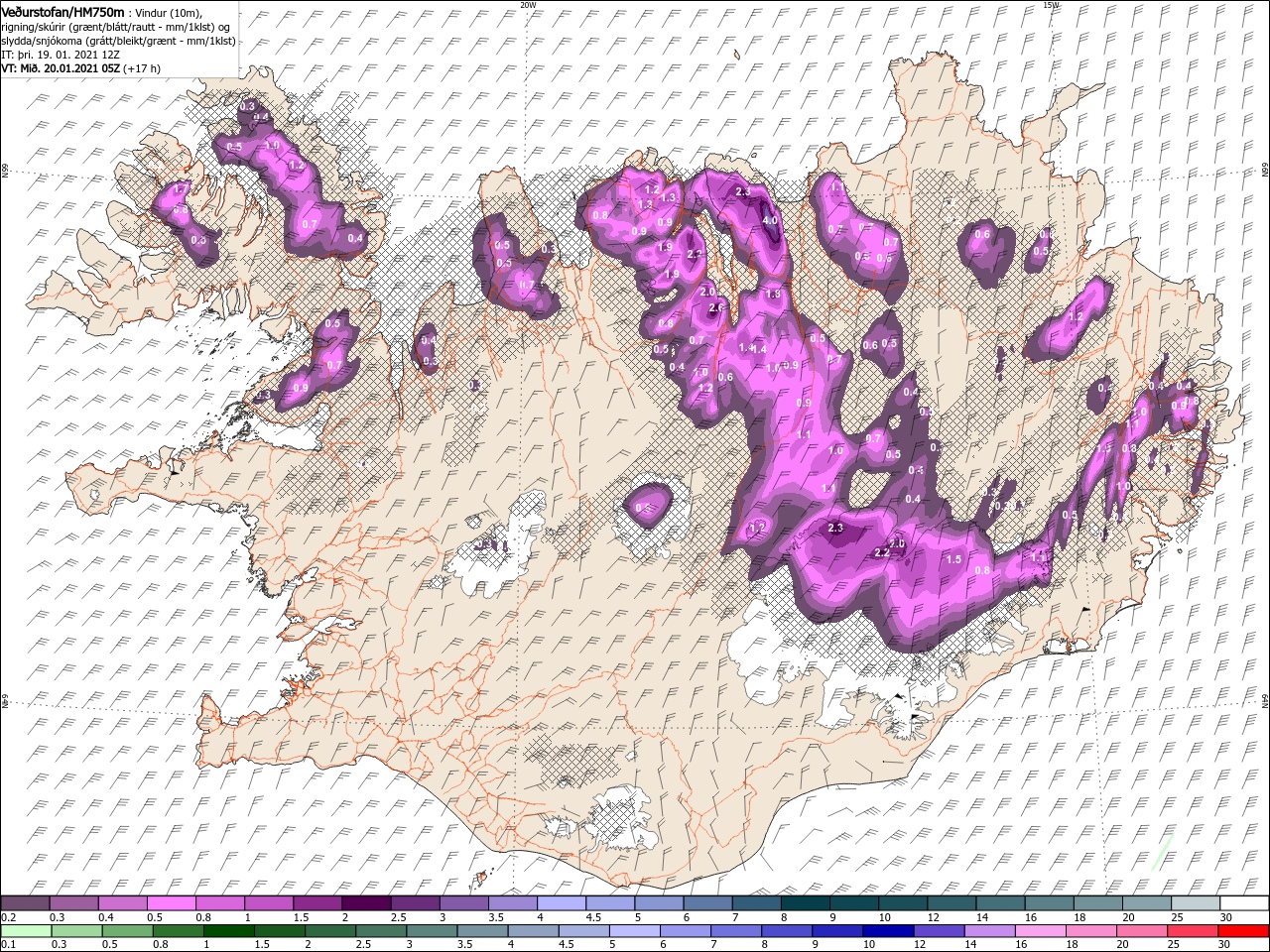The height and width of the screenshot is (952, 1270).
Task: Click the deep navy blue swatch between 10 and 12
Action: pyautogui.click(x=886, y=931)
